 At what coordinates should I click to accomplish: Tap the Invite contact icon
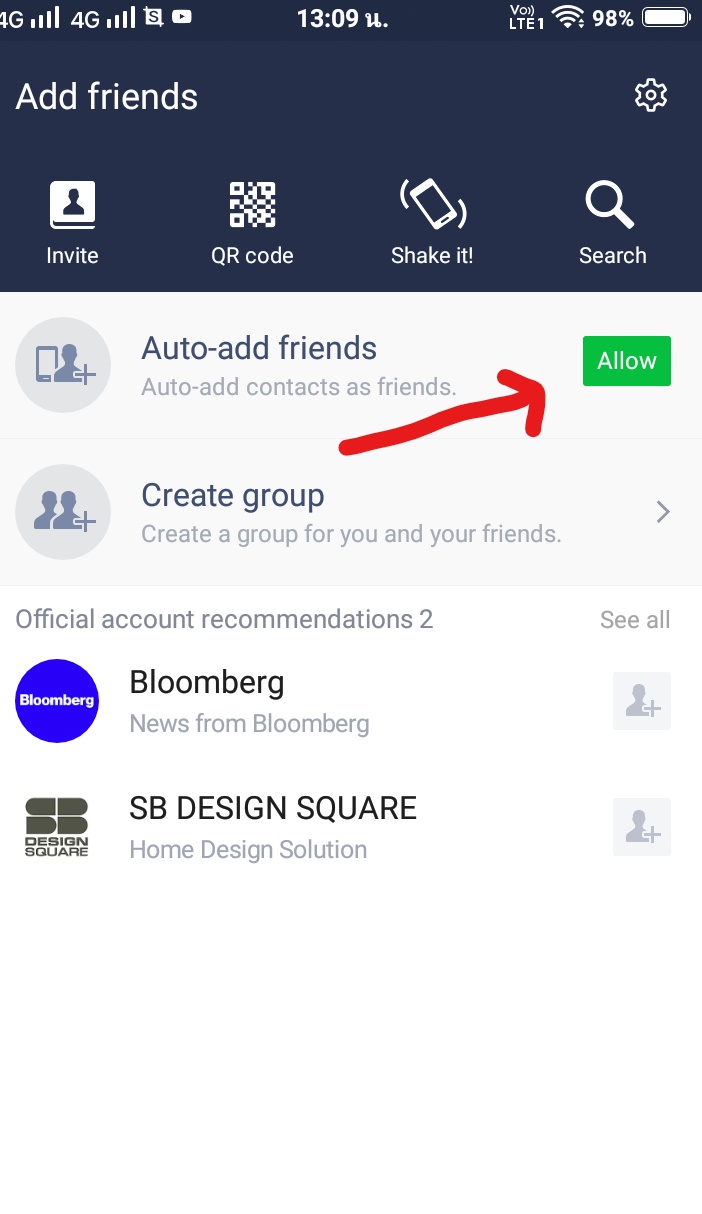(72, 205)
